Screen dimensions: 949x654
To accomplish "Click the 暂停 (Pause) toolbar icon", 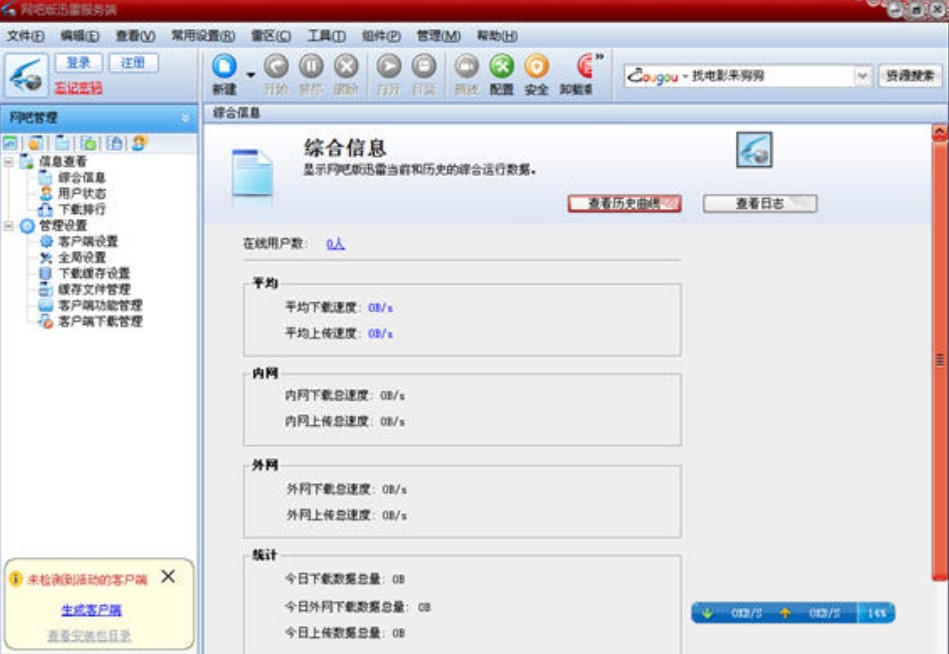I will pyautogui.click(x=311, y=68).
